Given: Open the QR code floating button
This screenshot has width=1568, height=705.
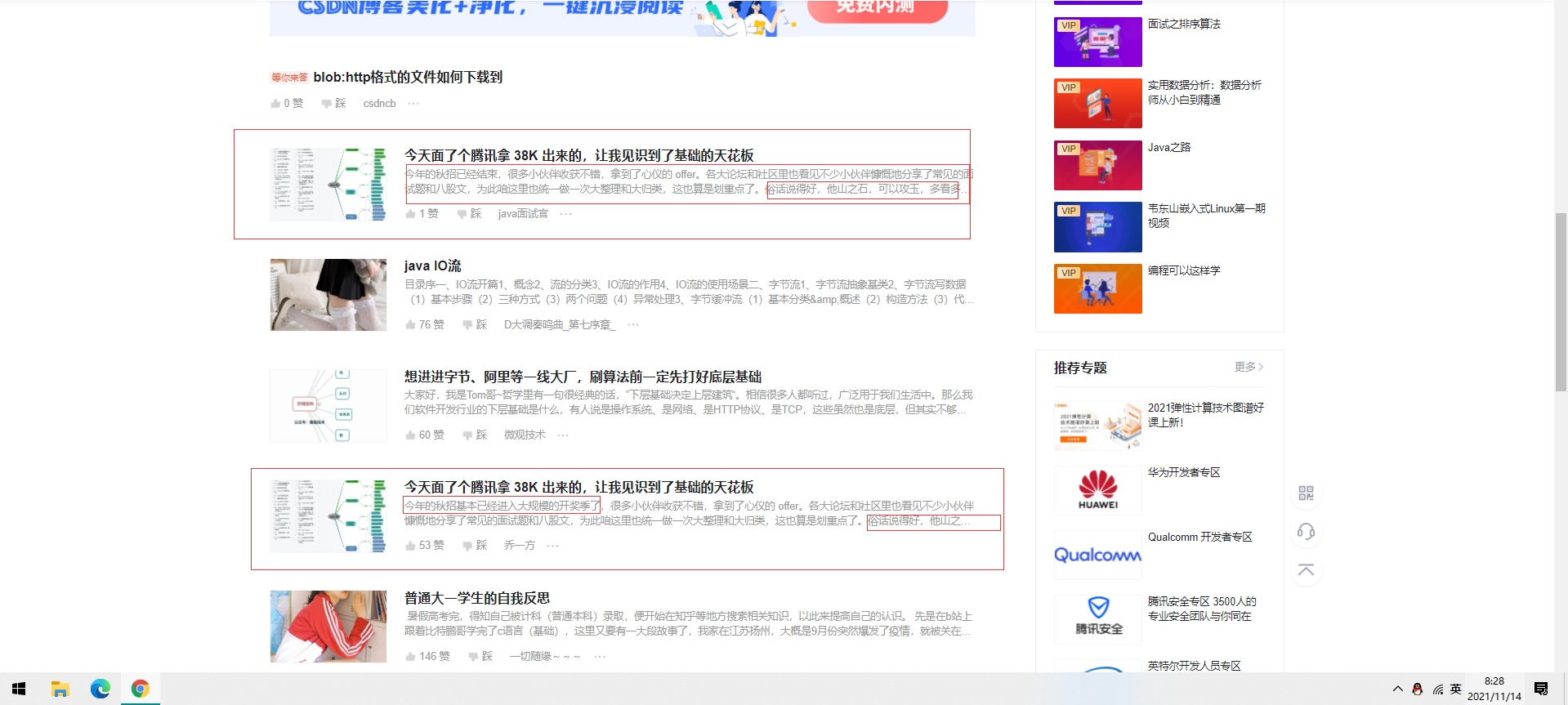Looking at the screenshot, I should [1306, 493].
